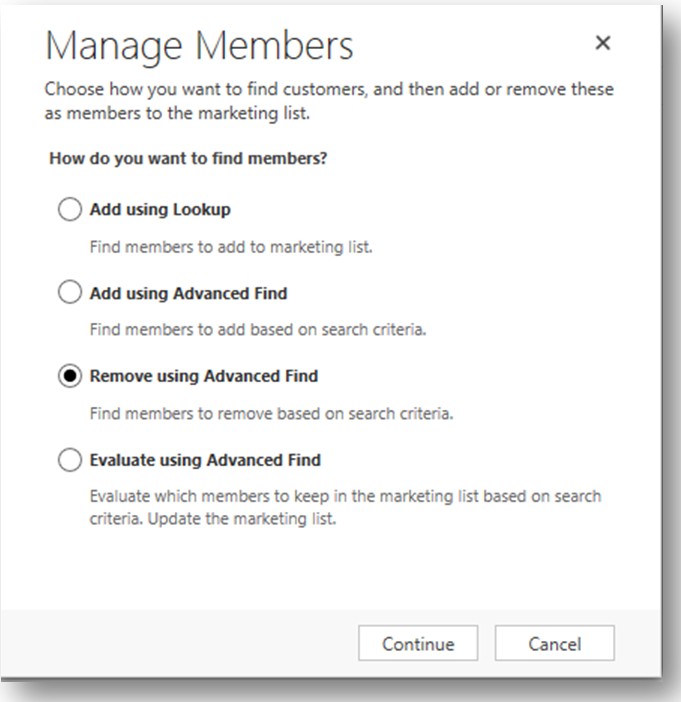Click the 'Find members to add based on search criteria' text
Screen dimensions: 681x702
258,329
